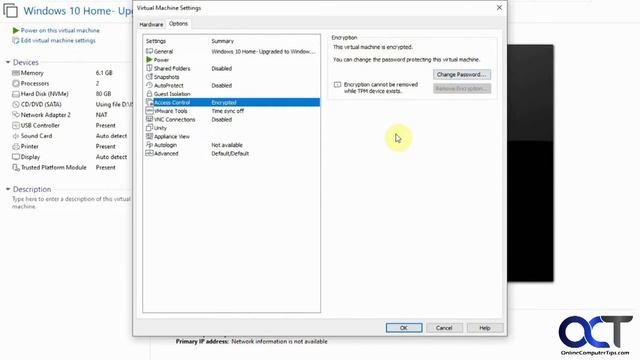Click the TPM encryption info icon
Screen dimensions: 640x360
337,85
